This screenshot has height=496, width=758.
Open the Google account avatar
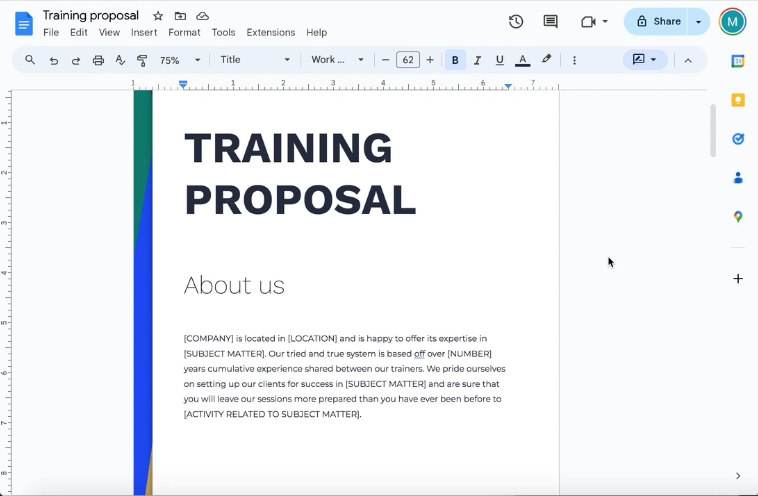(x=732, y=22)
